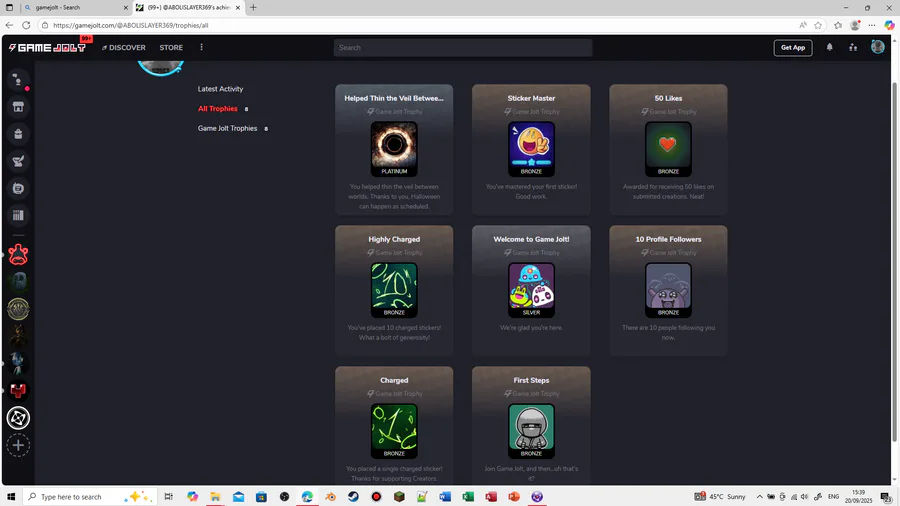Open the red creature community in the sidebar
Screen dimensions: 900x506
click(x=18, y=254)
